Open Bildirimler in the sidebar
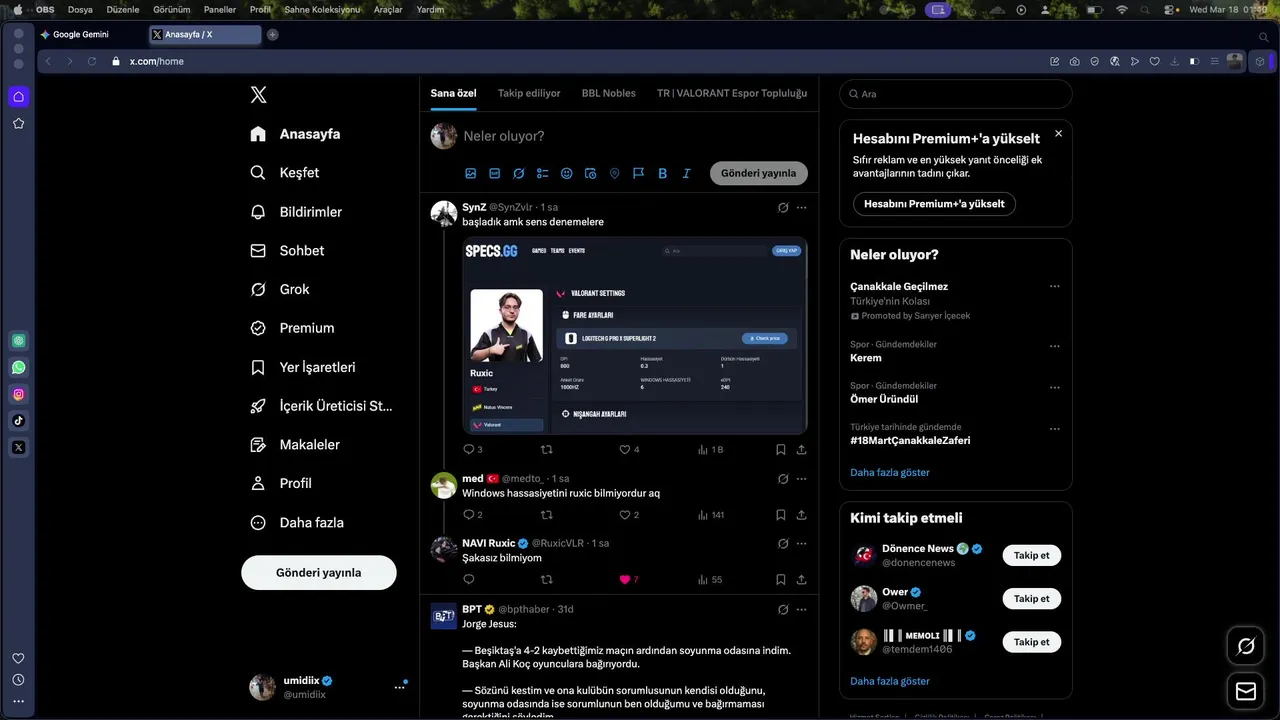 pos(296,212)
